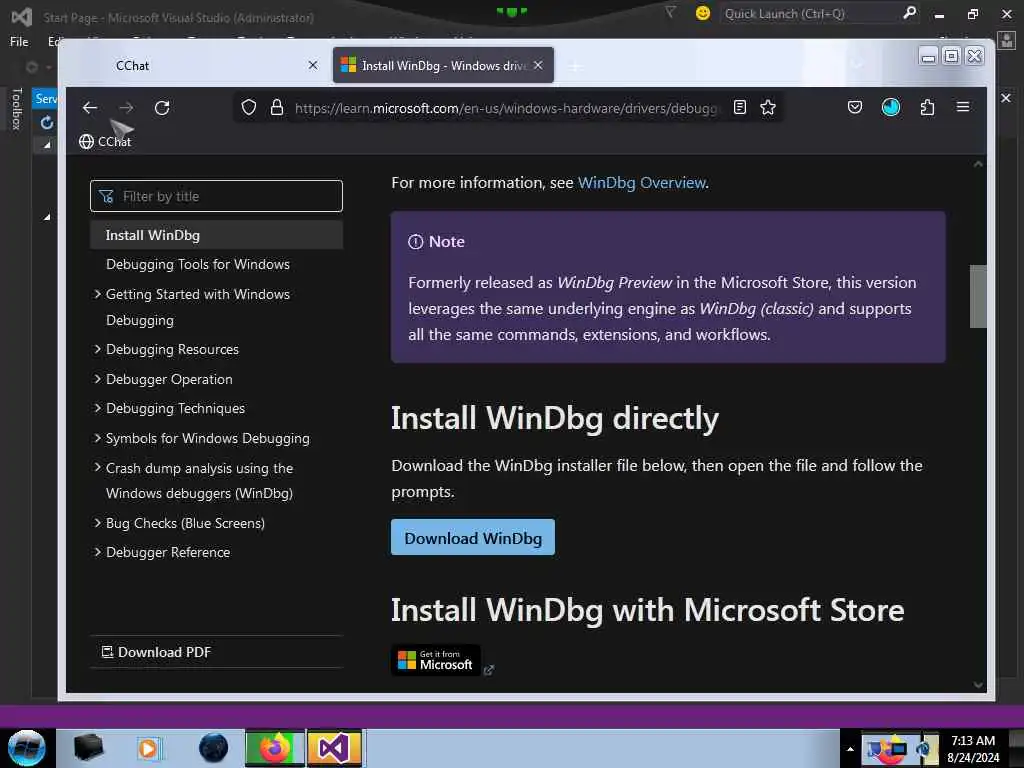Open the Extensions puzzle icon
Image resolution: width=1024 pixels, height=768 pixels.
tap(927, 107)
